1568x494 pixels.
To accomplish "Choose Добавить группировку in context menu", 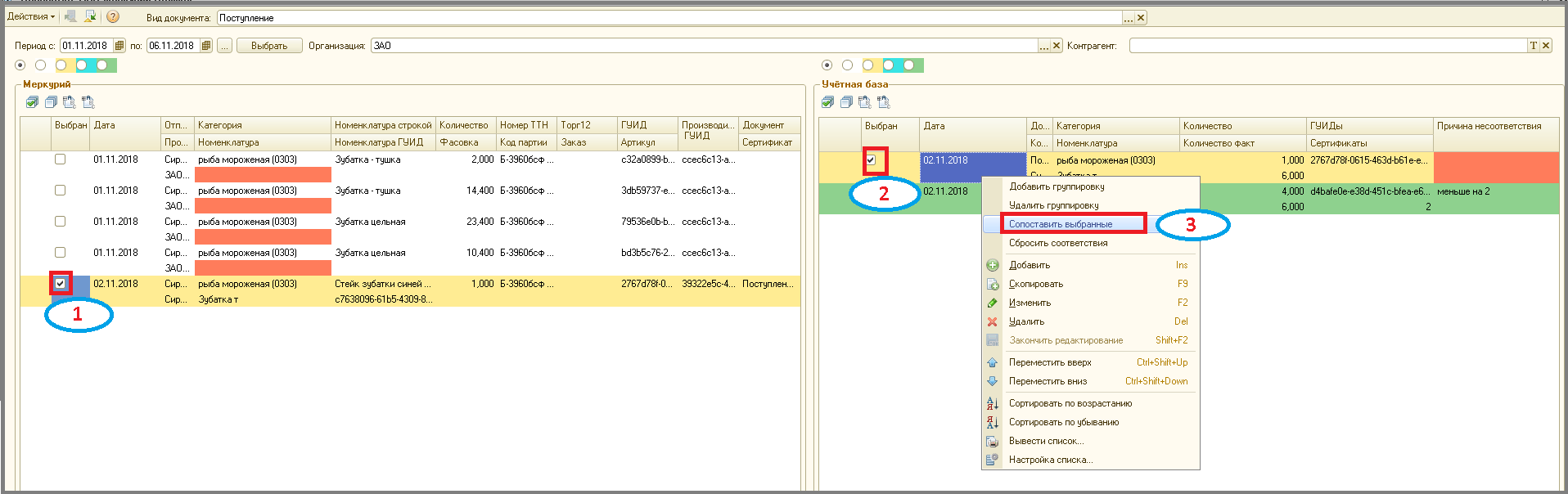I will (x=1090, y=186).
